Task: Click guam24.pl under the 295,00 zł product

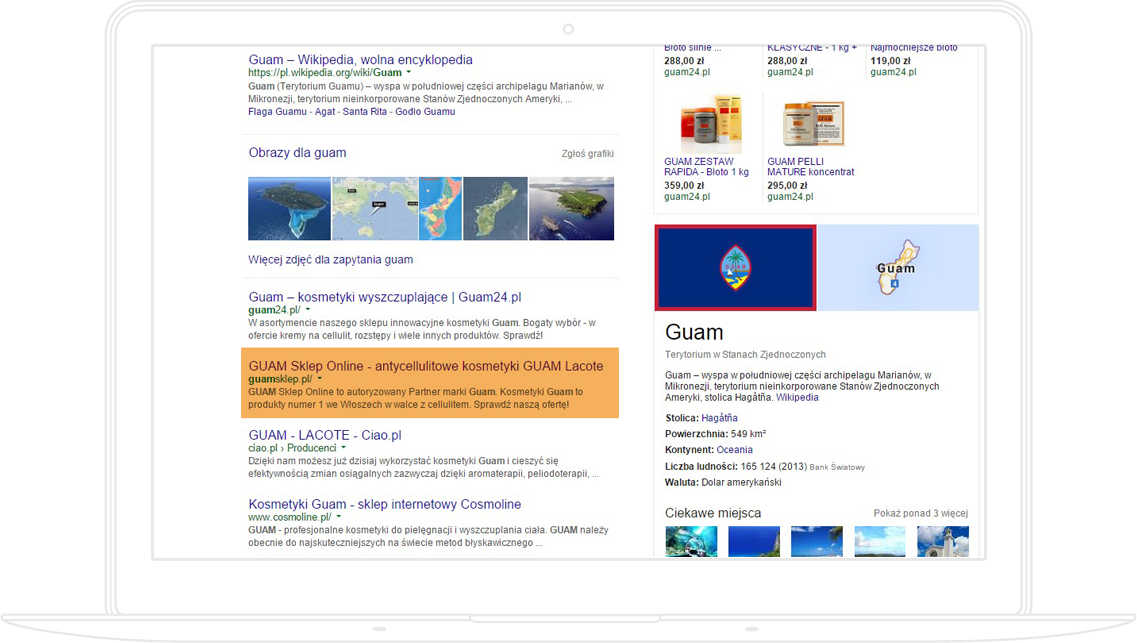Action: (x=790, y=196)
